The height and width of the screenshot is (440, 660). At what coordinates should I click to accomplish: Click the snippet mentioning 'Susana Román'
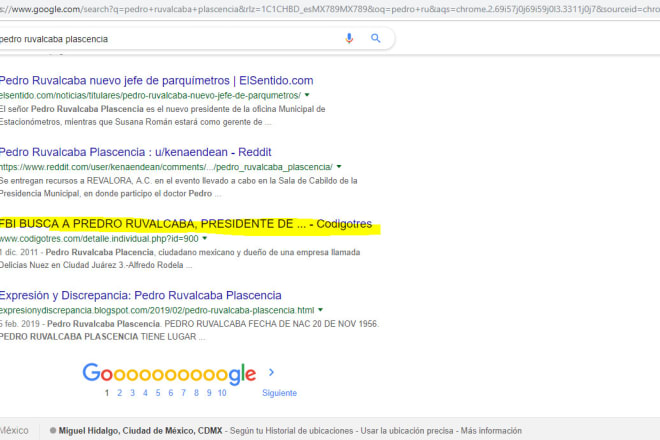162,115
